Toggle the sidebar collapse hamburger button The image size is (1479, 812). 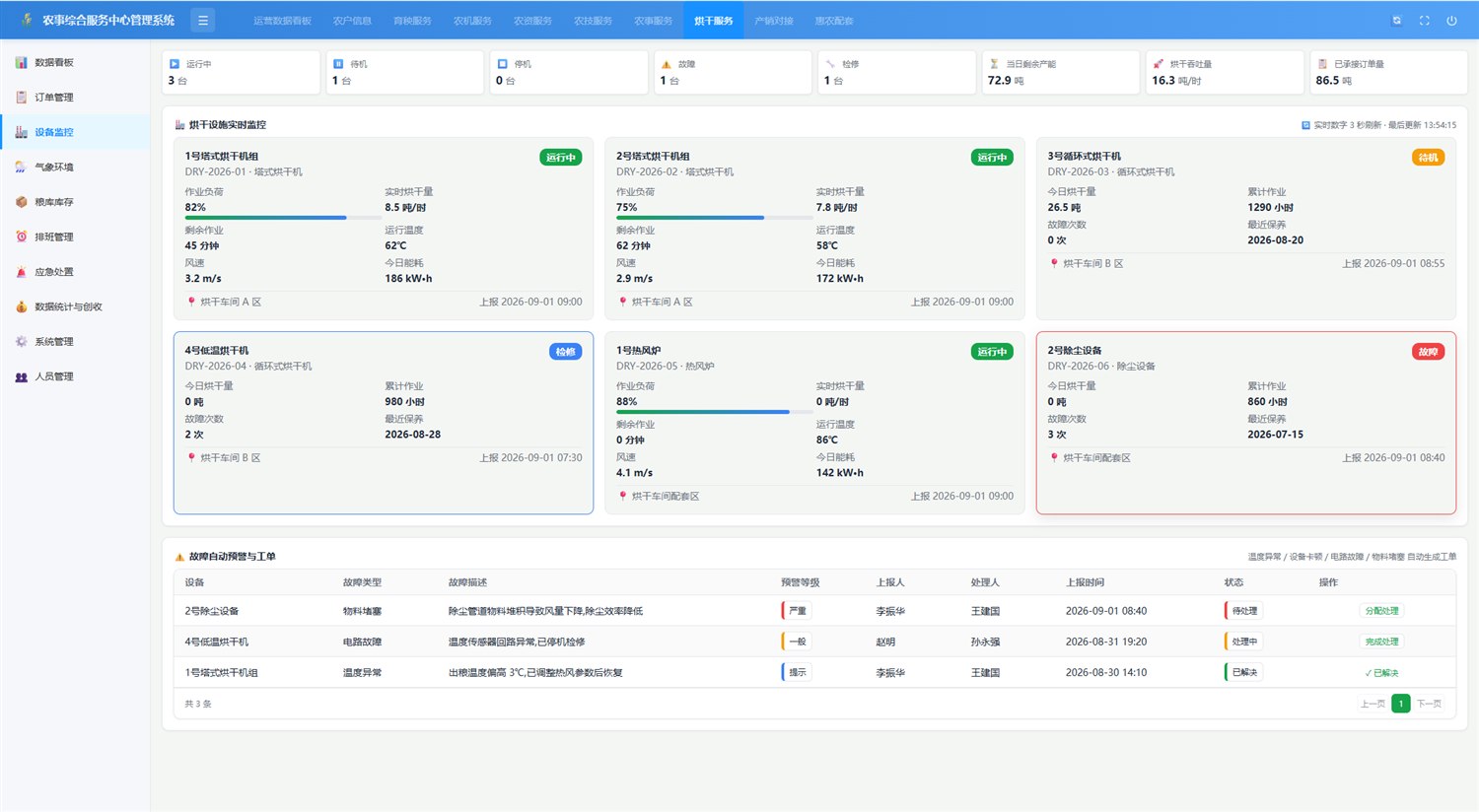(202, 20)
